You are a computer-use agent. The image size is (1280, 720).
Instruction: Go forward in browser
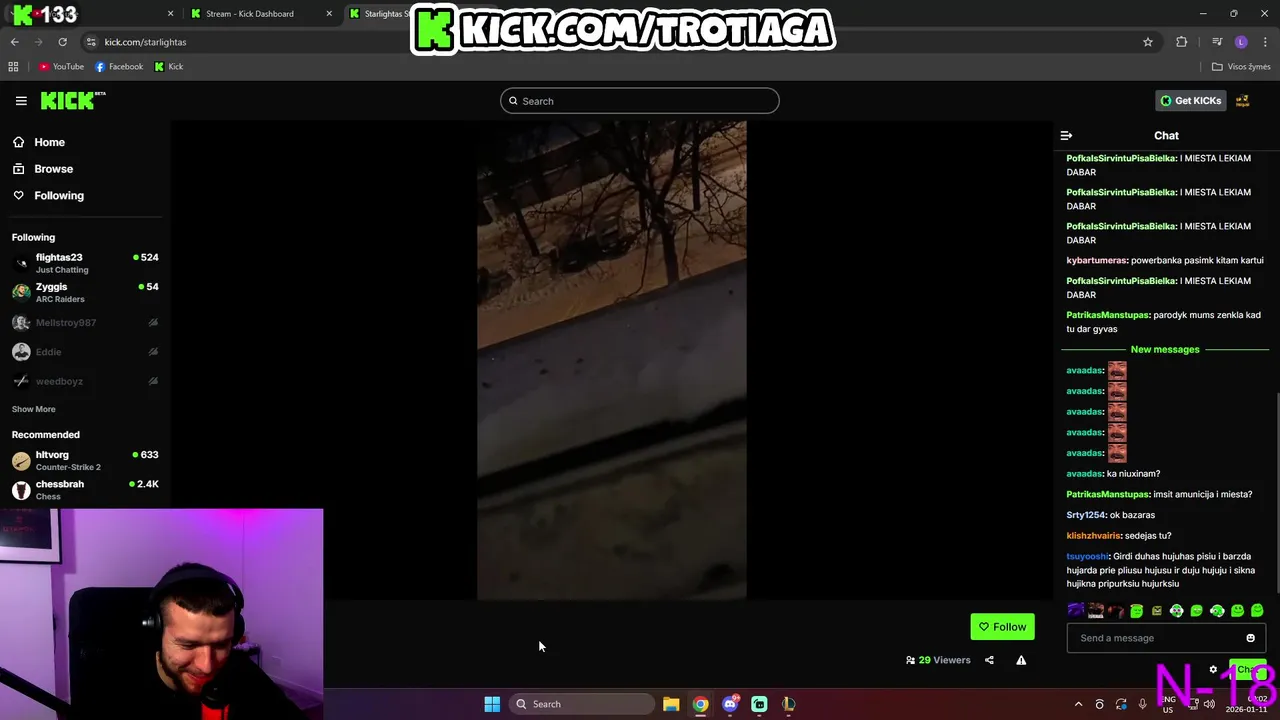pyautogui.click(x=39, y=42)
